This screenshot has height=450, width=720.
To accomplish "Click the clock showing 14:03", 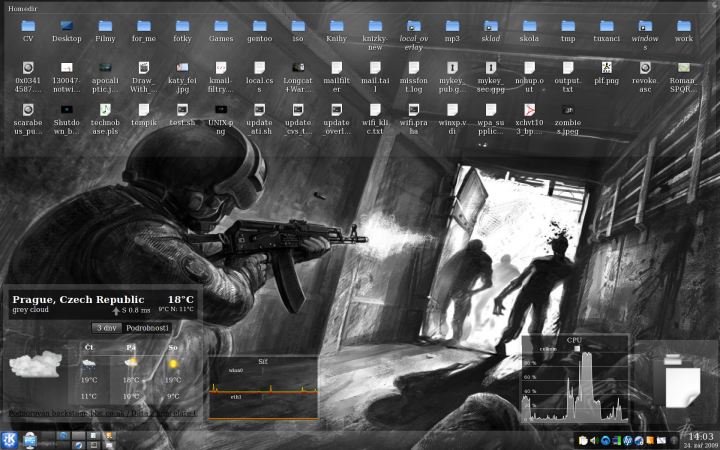I will point(700,436).
